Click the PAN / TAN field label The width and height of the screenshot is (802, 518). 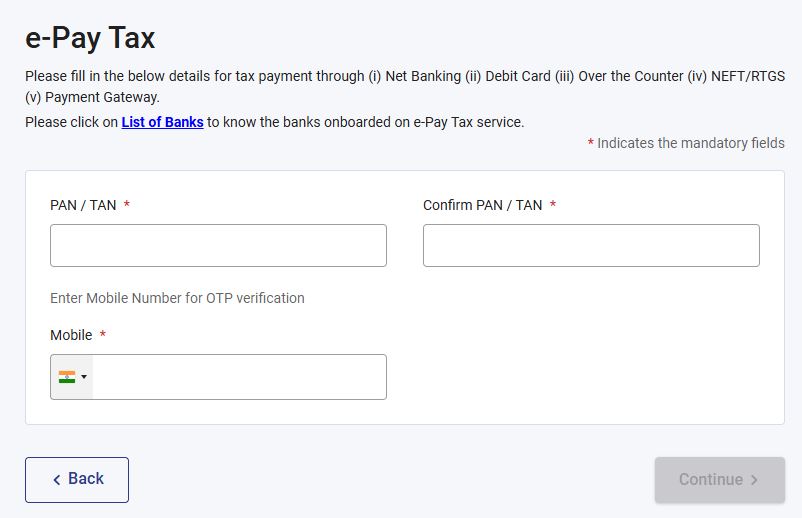[83, 205]
